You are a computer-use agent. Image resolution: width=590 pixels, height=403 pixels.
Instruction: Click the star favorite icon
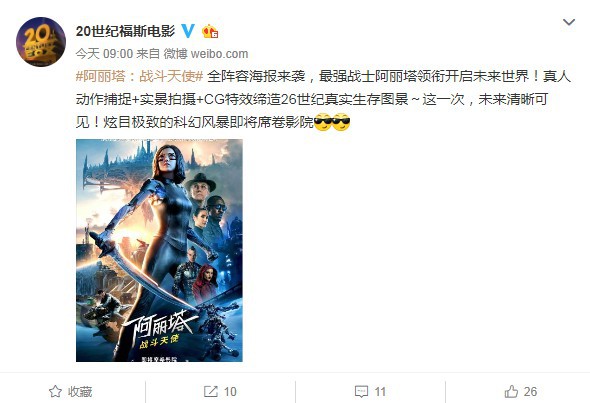(x=55, y=392)
